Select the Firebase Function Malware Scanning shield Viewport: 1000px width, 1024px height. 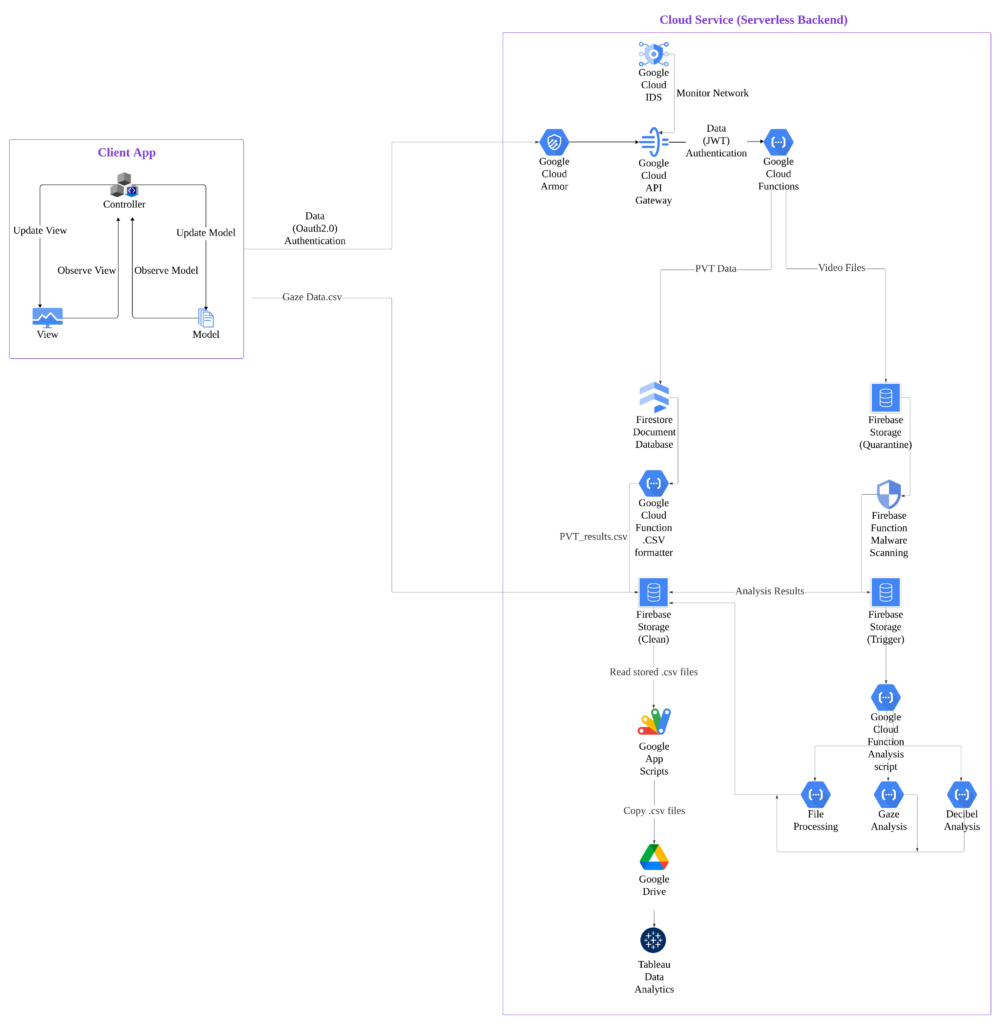click(x=888, y=494)
